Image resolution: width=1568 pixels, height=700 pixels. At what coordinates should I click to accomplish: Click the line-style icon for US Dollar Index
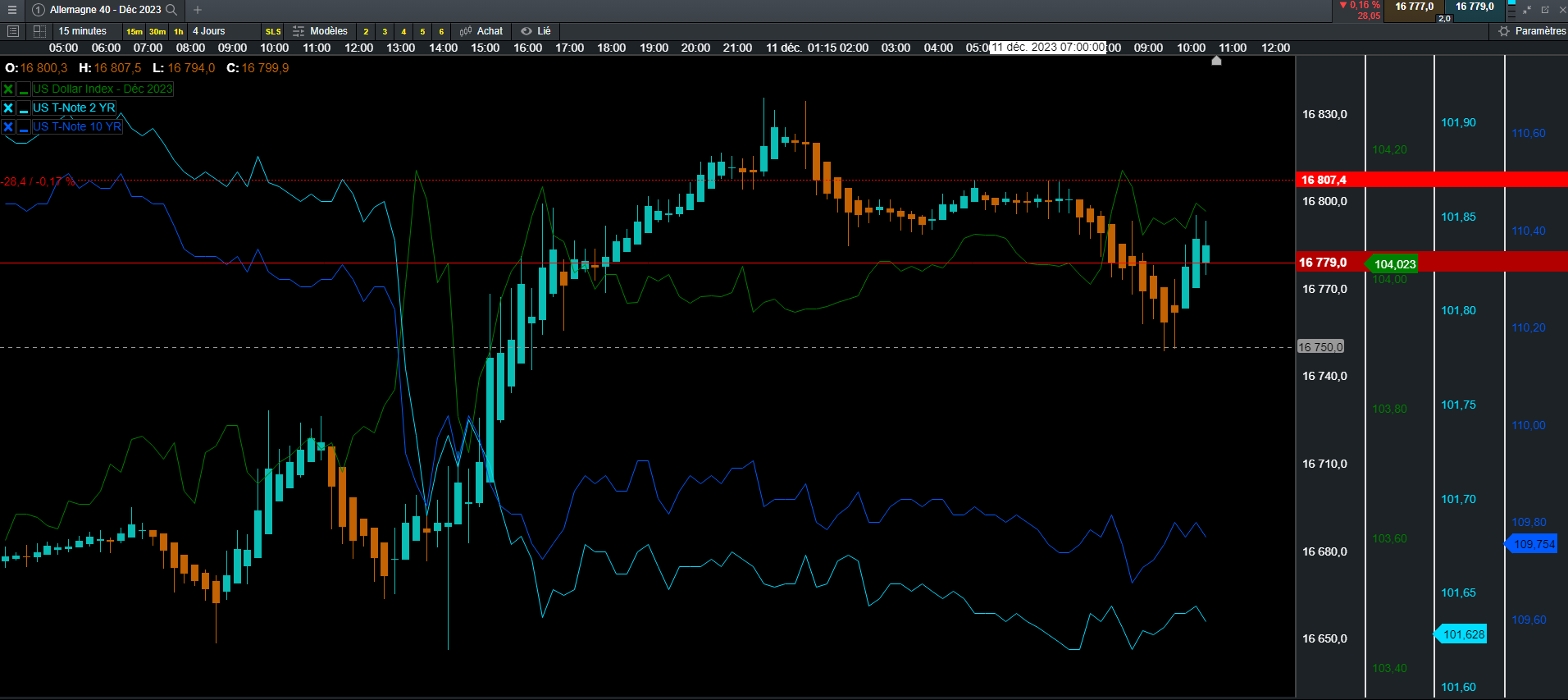[x=24, y=89]
